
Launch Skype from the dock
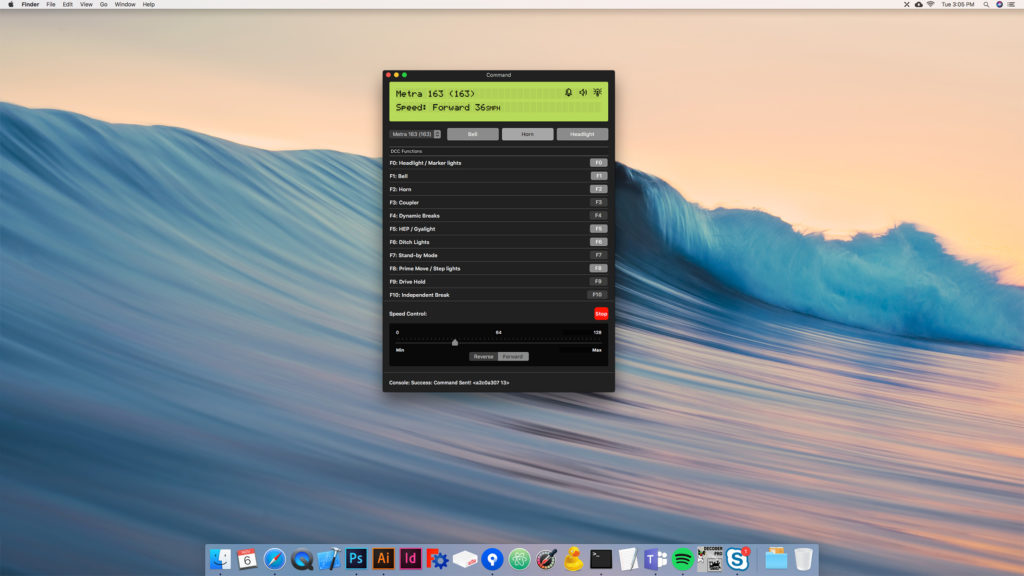tap(738, 560)
